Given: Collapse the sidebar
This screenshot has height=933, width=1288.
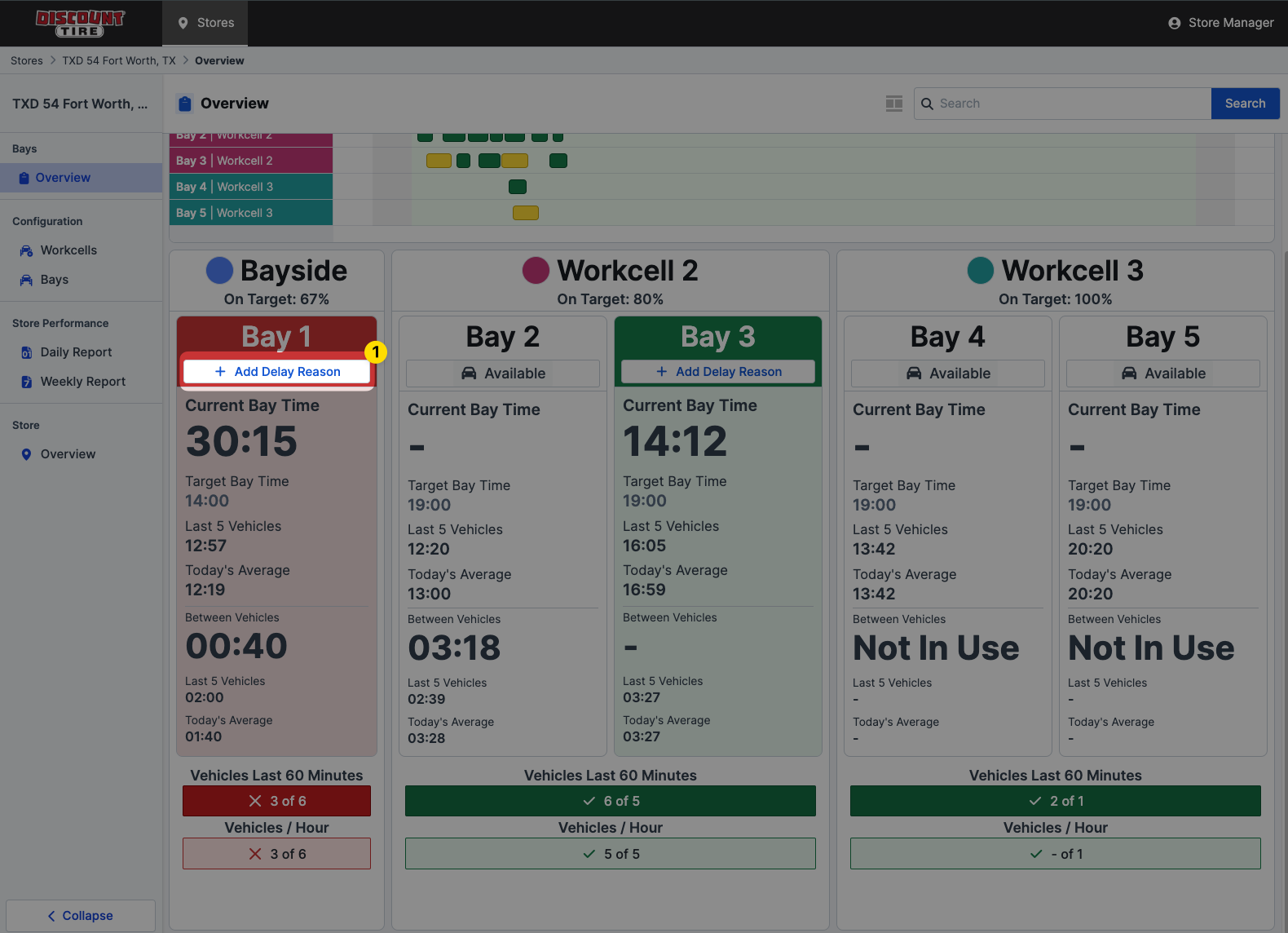Looking at the screenshot, I should point(81,916).
